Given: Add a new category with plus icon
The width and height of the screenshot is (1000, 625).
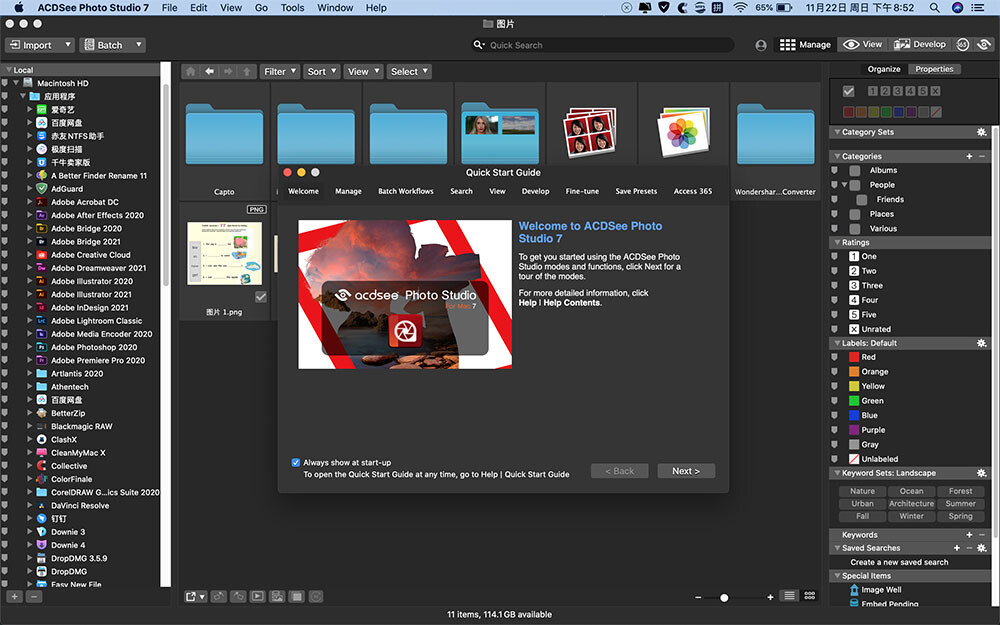Looking at the screenshot, I should coord(969,156).
